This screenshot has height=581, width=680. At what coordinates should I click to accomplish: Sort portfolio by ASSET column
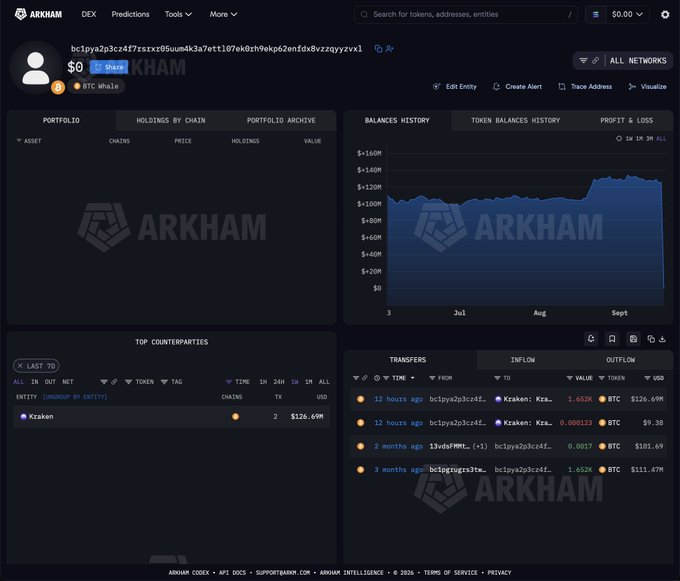(x=29, y=141)
